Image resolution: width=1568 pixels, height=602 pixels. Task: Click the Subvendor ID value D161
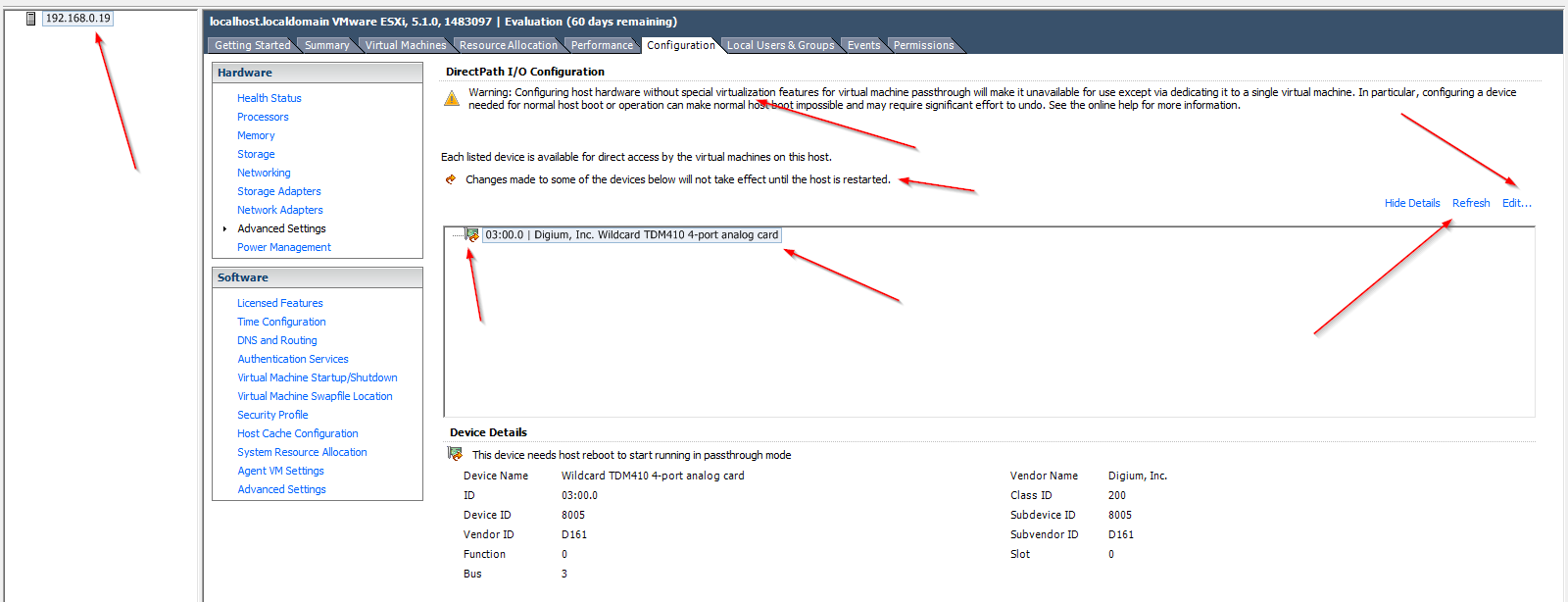[x=1120, y=534]
